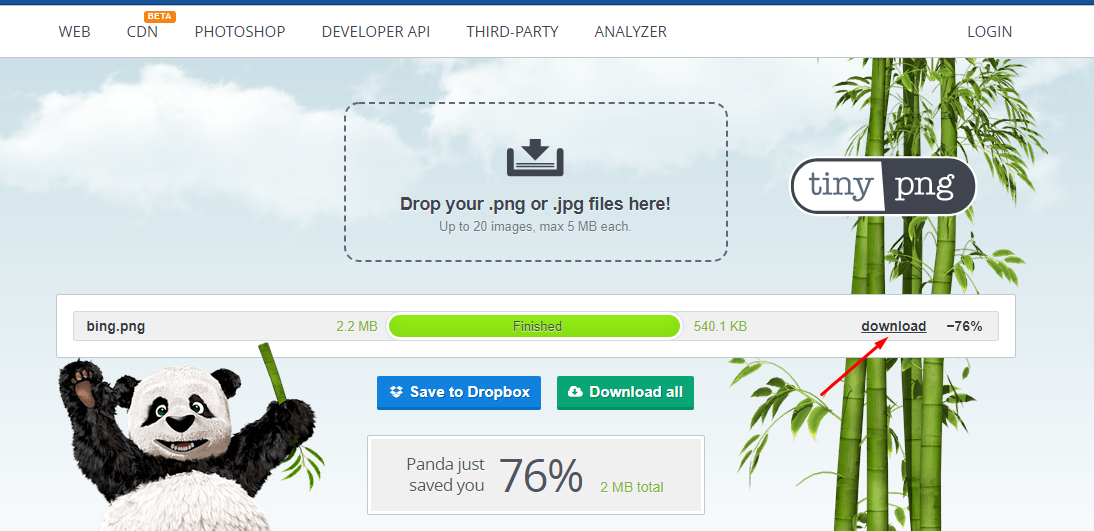Open the ANALYZER page
This screenshot has width=1094, height=531.
point(631,32)
